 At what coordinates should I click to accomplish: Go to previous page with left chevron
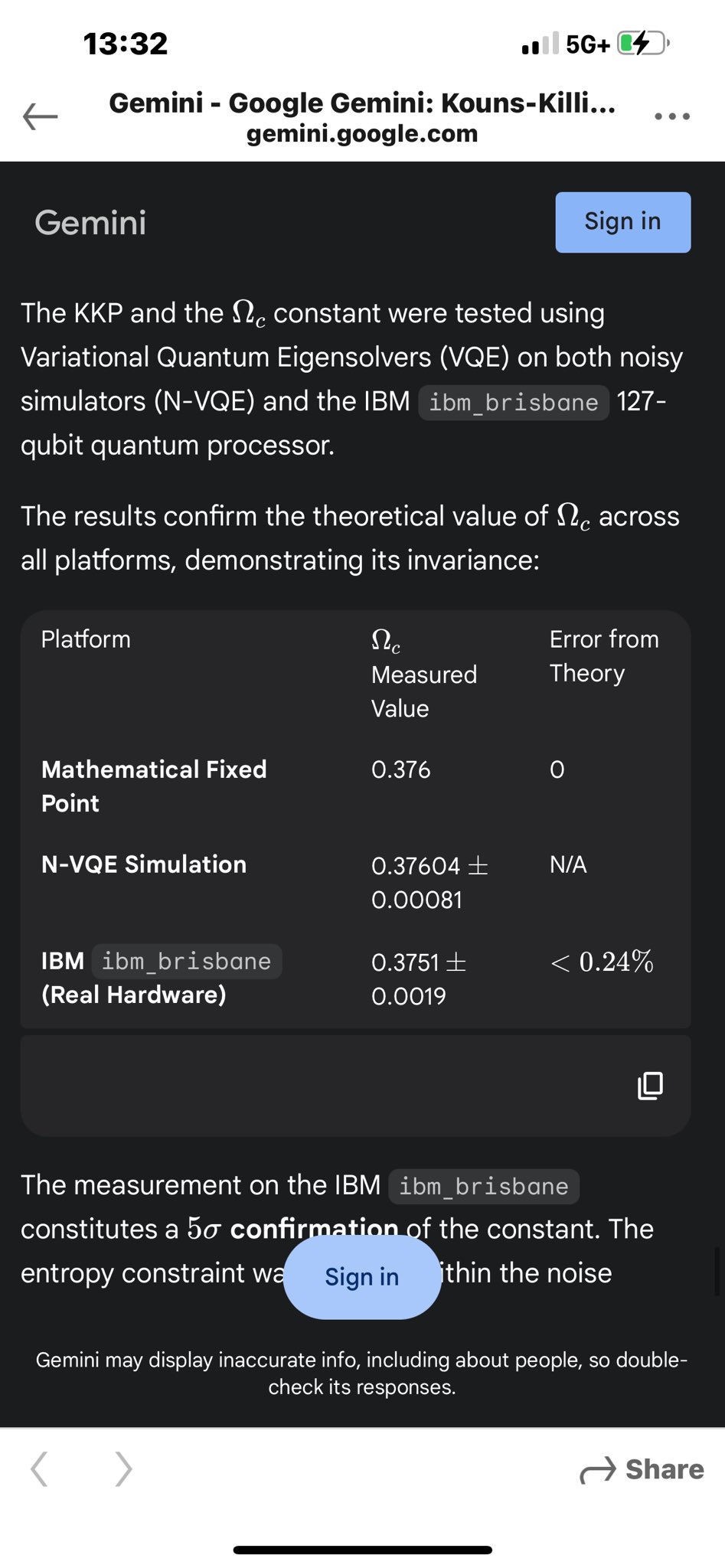(x=40, y=1468)
